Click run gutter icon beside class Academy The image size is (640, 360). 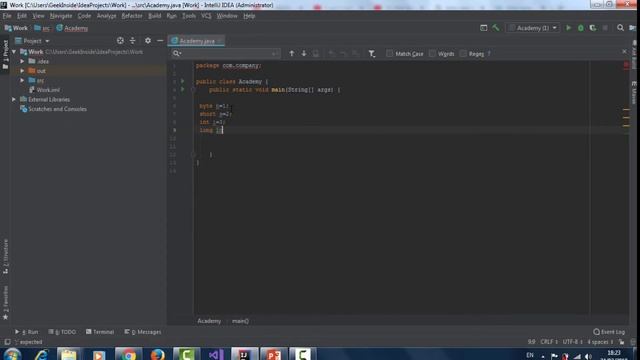coord(182,81)
